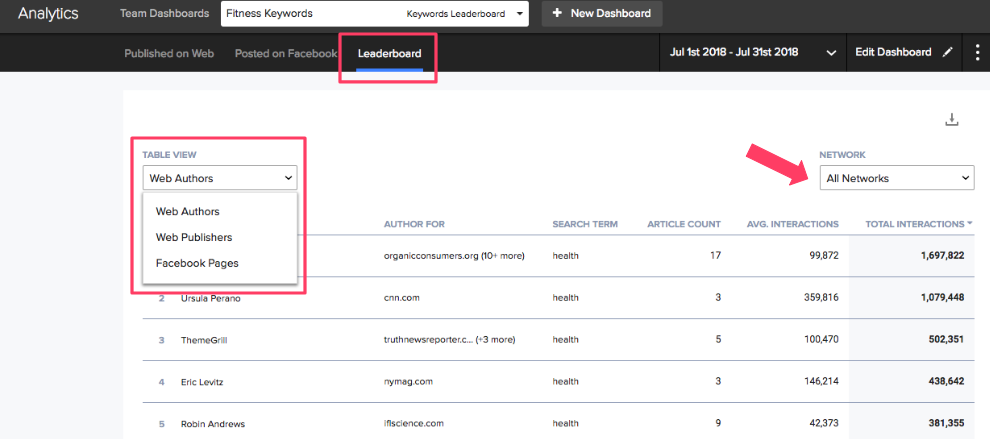Click author name ThemeGrill
990x439 pixels.
click(x=203, y=340)
